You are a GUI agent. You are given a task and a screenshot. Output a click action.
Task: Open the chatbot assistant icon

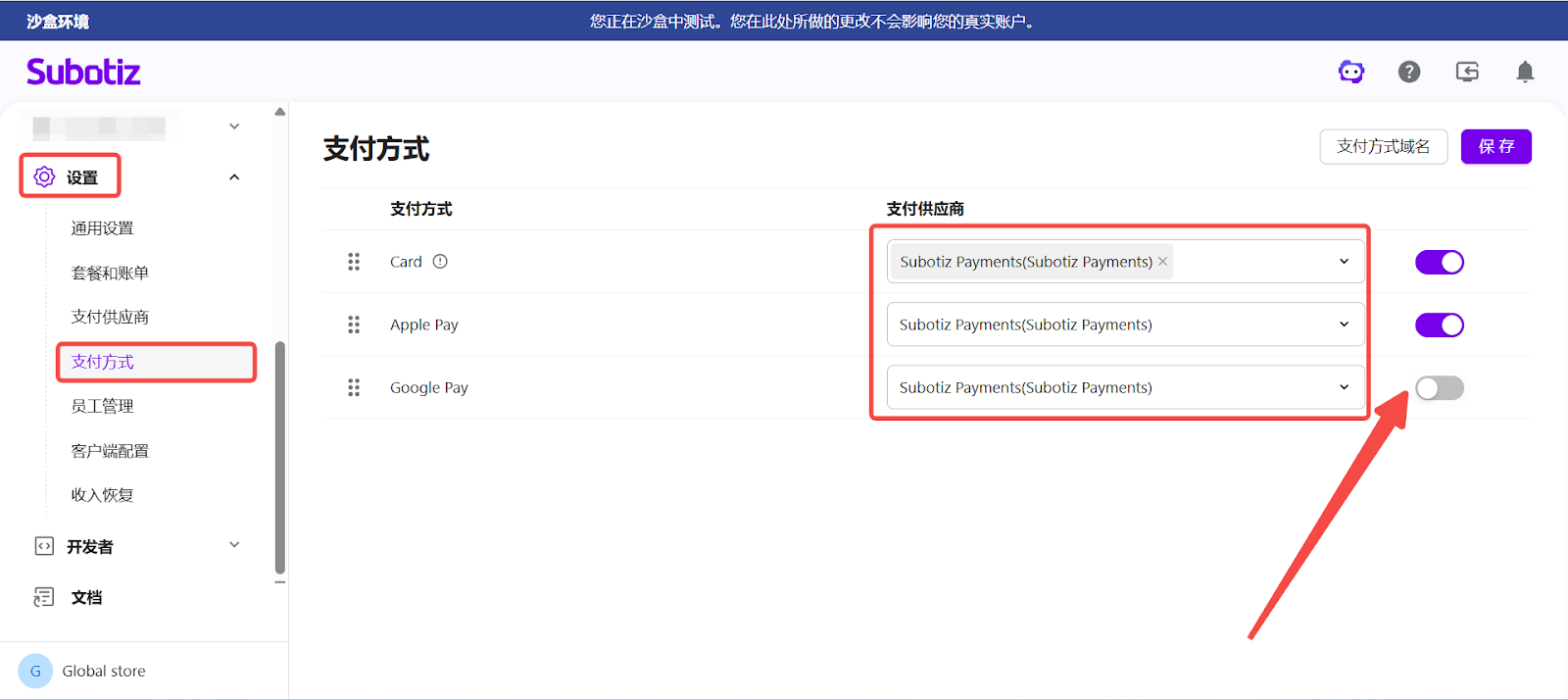click(x=1351, y=72)
